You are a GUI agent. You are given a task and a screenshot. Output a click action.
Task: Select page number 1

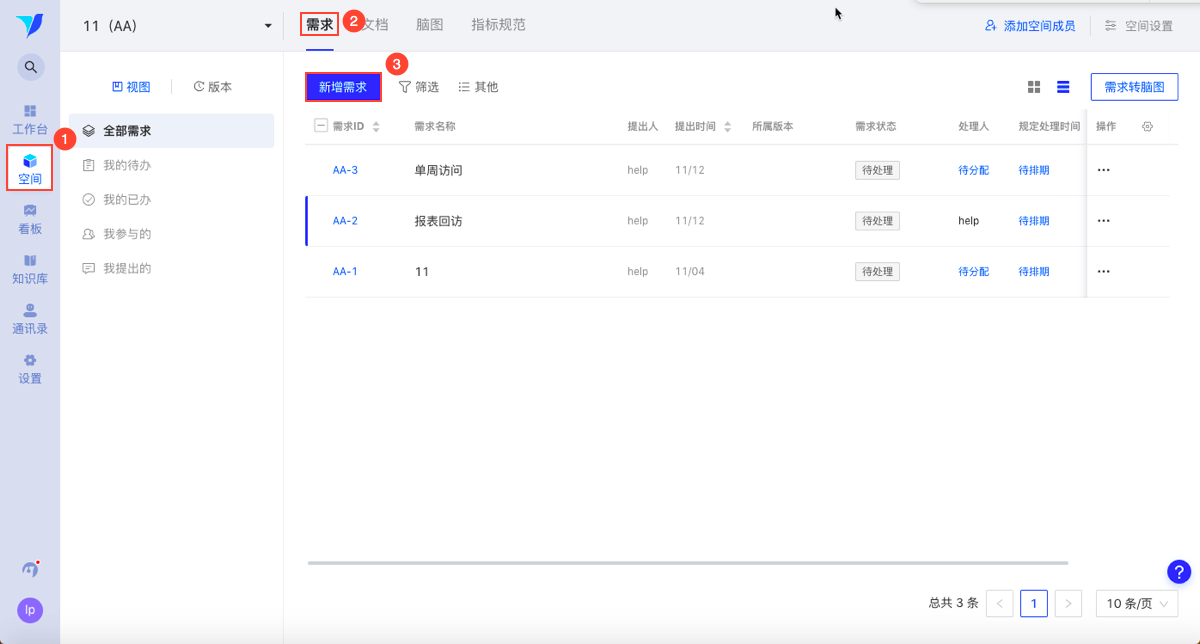(1034, 603)
